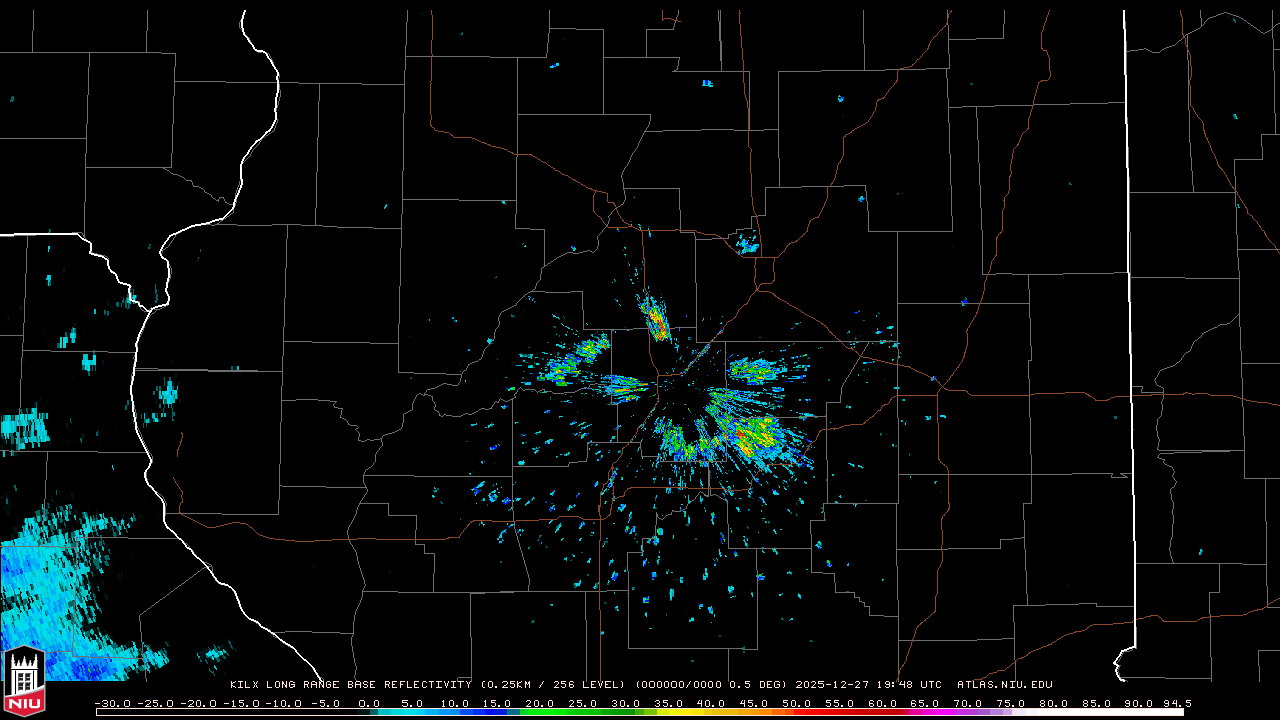The height and width of the screenshot is (720, 1280).
Task: Click the -10.0 scale label
Action: [x=284, y=703]
